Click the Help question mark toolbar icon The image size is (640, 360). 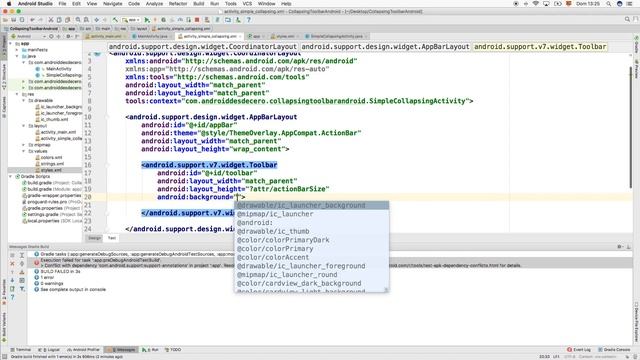(x=249, y=20)
